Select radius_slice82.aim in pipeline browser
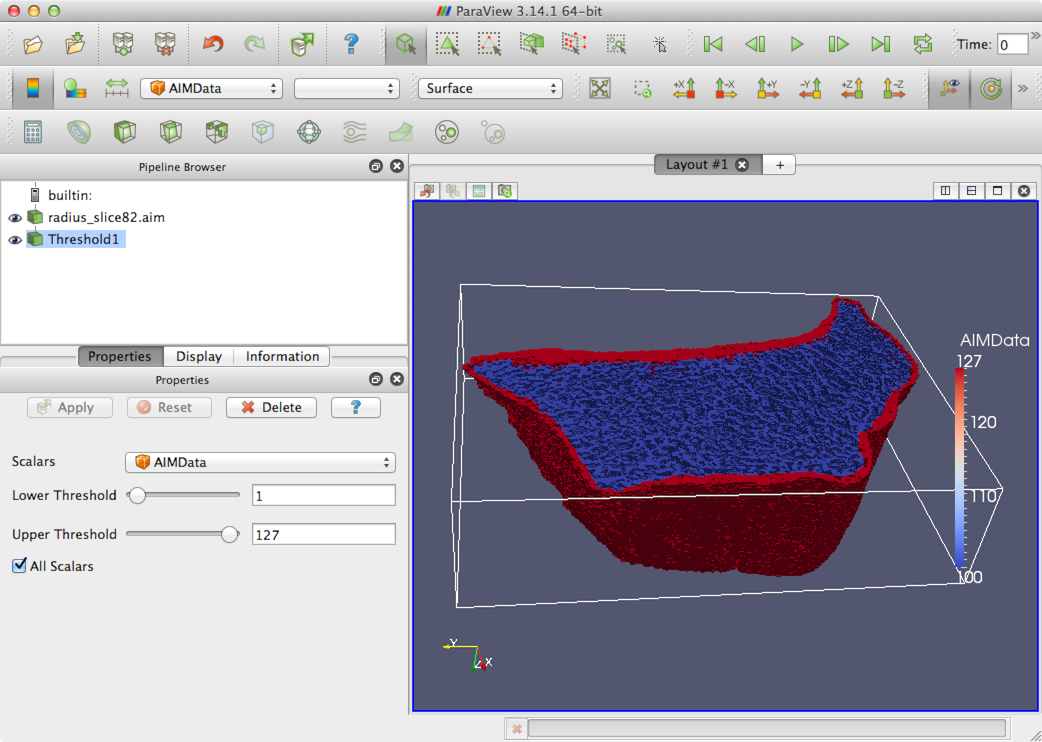Image resolution: width=1042 pixels, height=742 pixels. [106, 217]
